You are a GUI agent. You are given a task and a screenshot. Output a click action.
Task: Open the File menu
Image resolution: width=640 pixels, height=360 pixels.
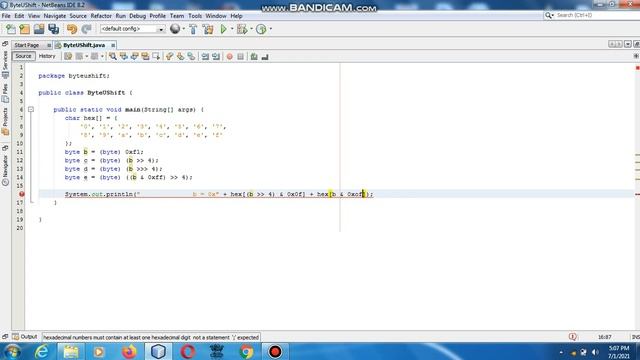[6, 16]
